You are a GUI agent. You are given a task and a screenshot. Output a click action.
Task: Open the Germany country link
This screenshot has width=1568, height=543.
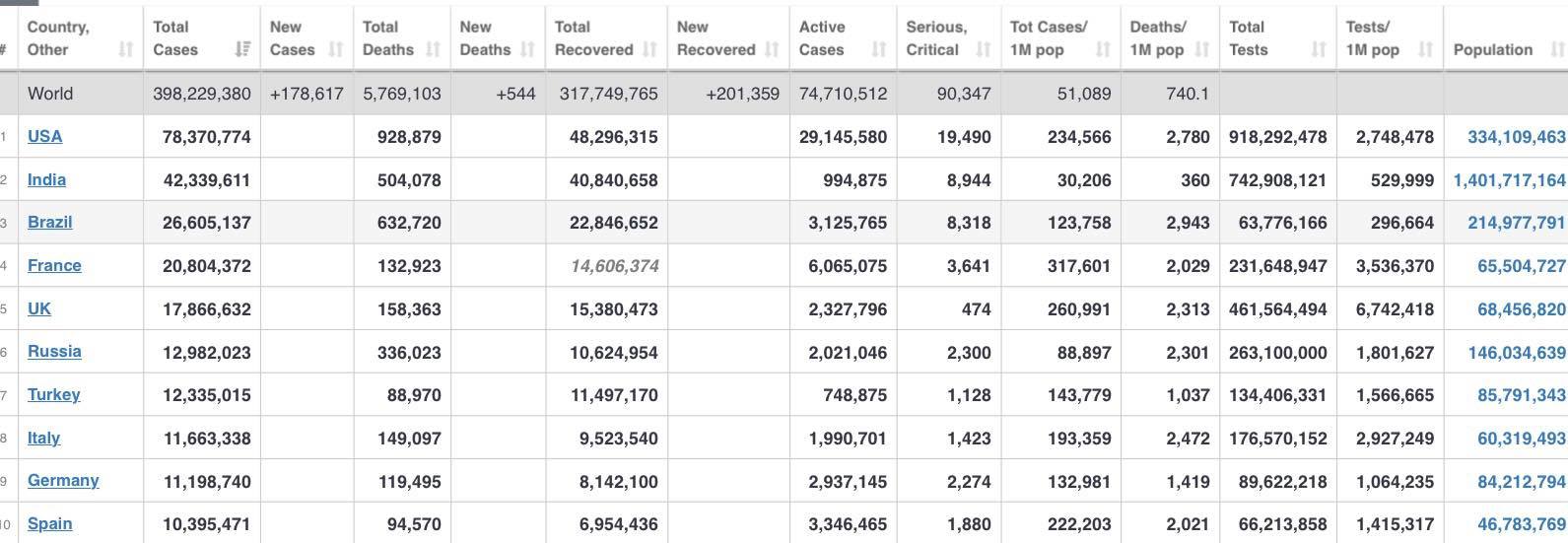pos(63,480)
